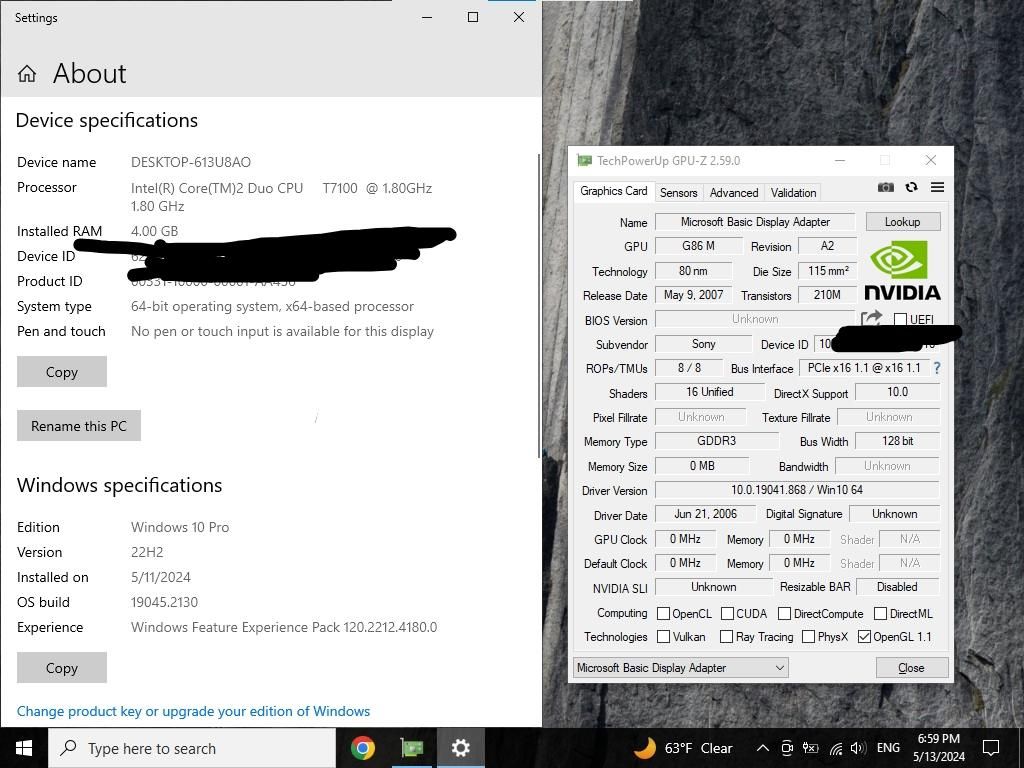The width and height of the screenshot is (1024, 768).
Task: Toggle the Ray Tracing checkbox
Action: pos(726,636)
